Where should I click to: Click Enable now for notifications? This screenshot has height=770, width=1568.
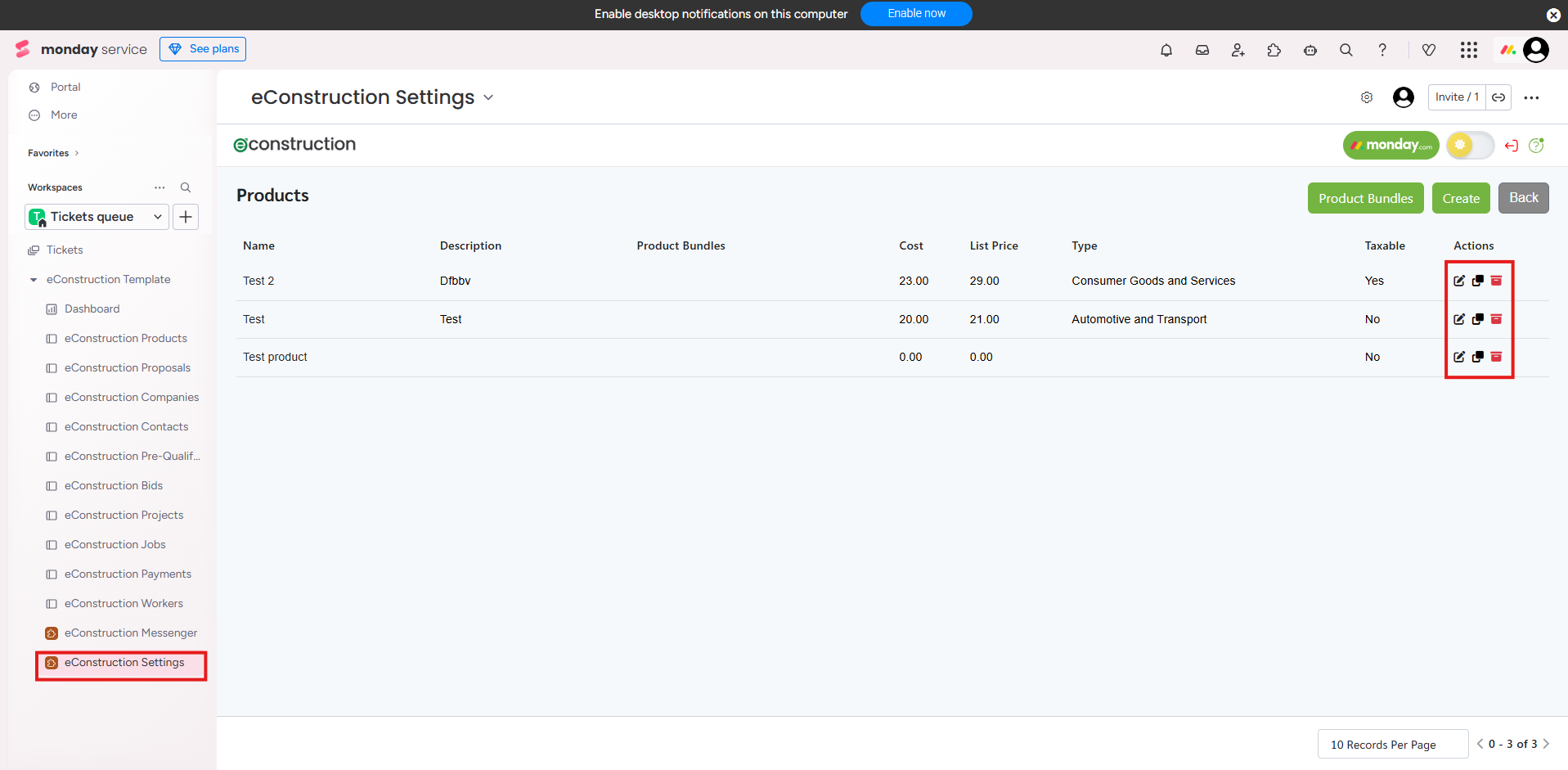916,14
